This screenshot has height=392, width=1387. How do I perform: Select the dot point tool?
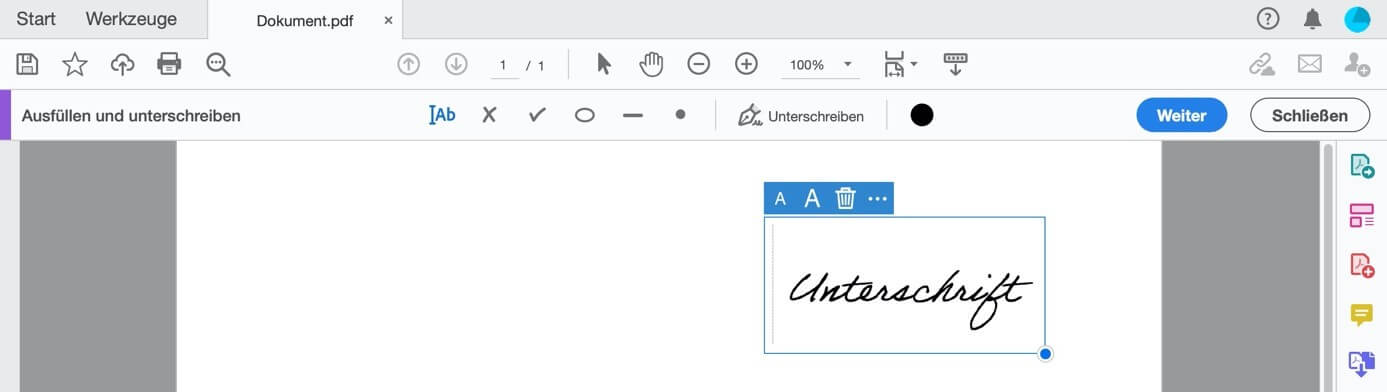[680, 114]
